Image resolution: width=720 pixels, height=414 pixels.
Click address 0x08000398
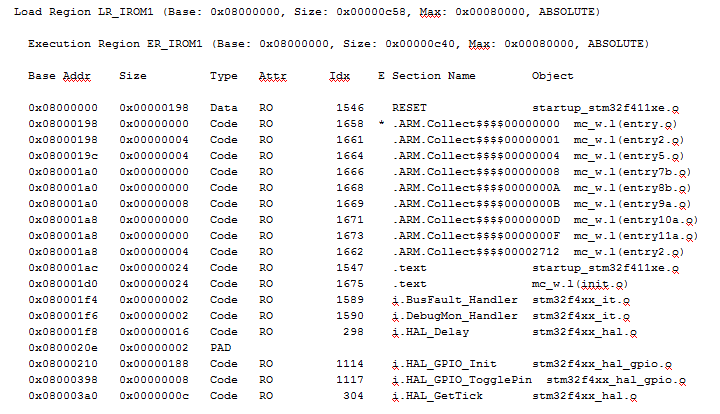(x=63, y=380)
